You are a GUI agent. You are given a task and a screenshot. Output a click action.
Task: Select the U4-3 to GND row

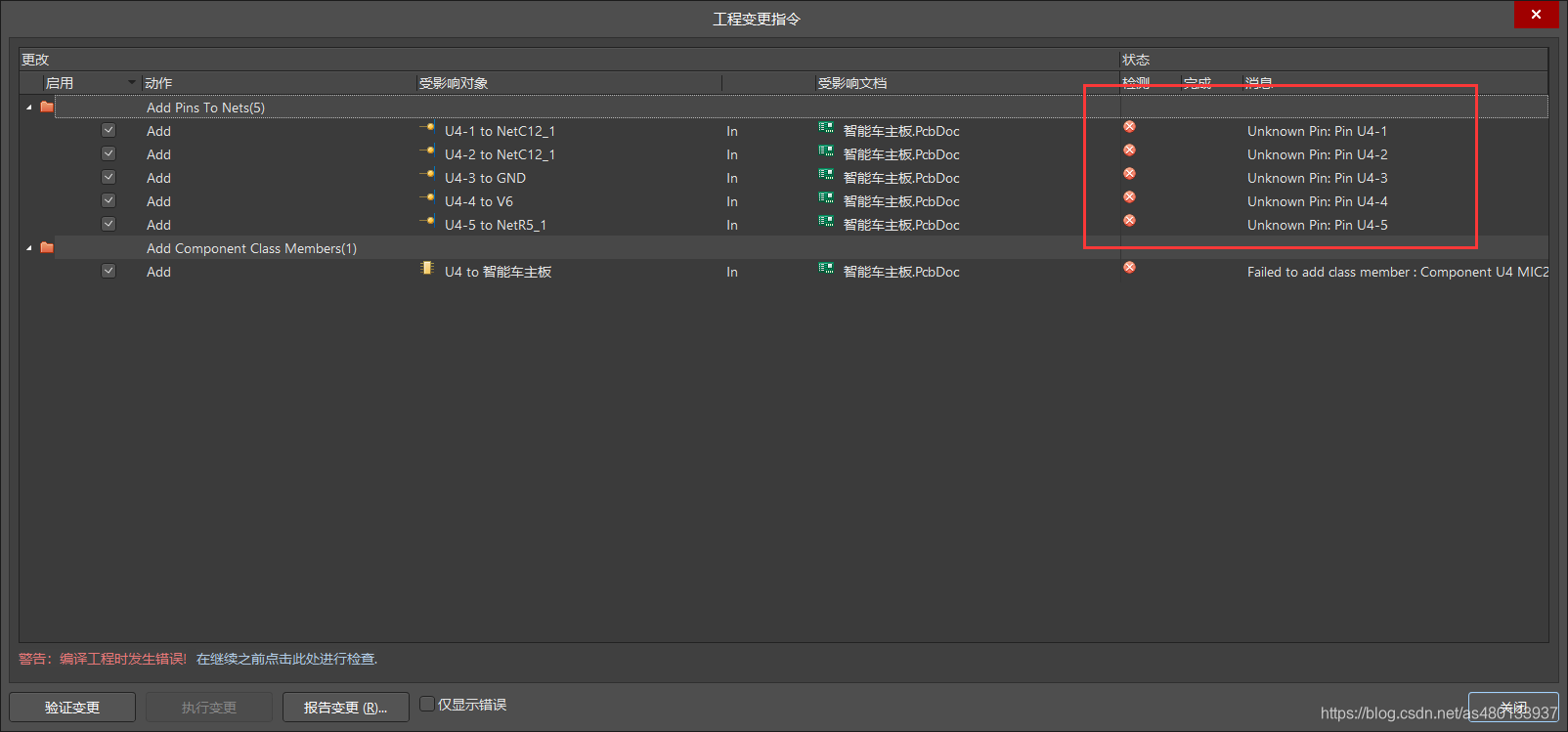tap(485, 178)
